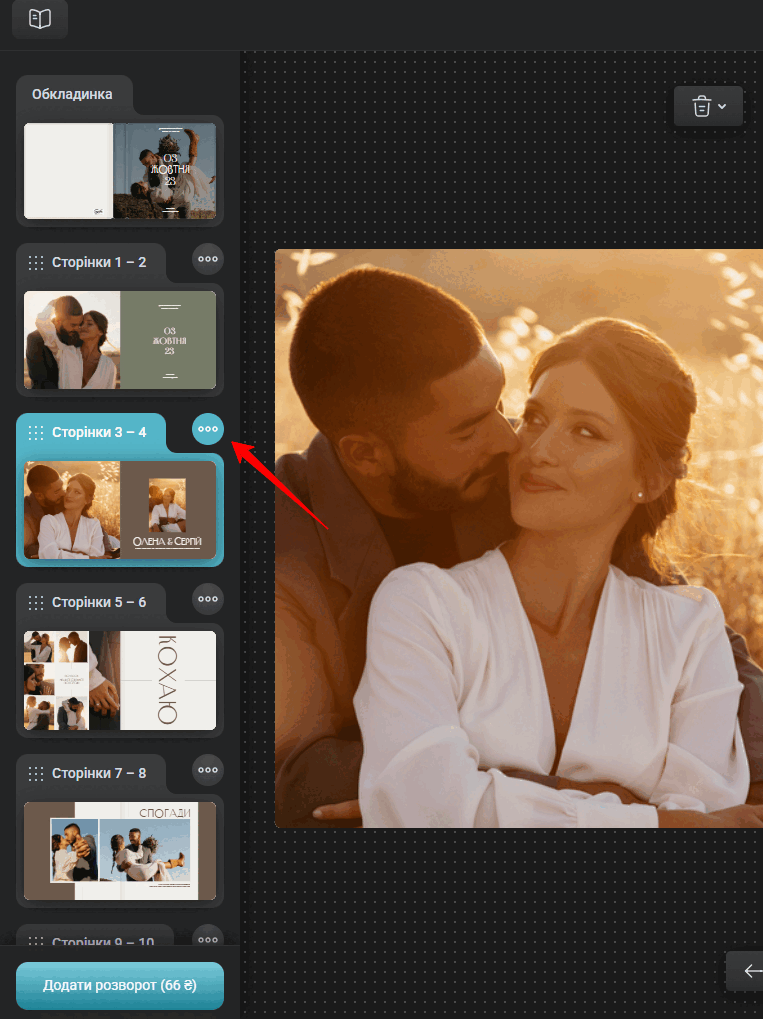Open the trash delete dropdown
The height and width of the screenshot is (1019, 763).
(x=708, y=106)
